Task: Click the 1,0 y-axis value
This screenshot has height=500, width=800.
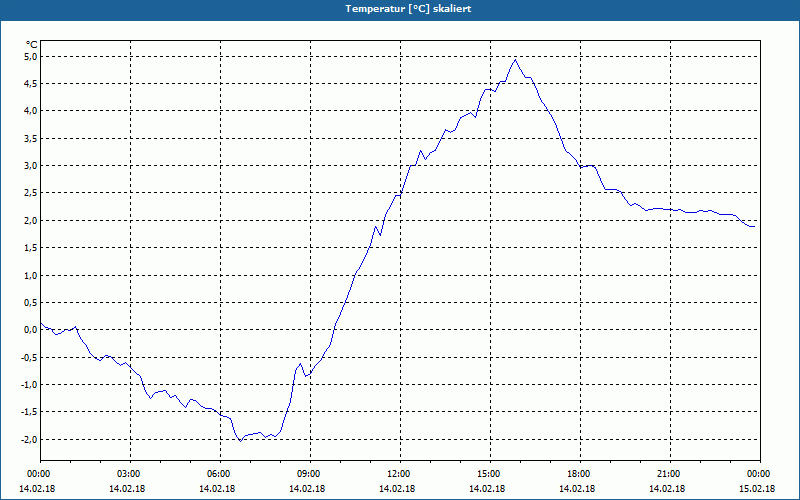Action: pyautogui.click(x=31, y=276)
